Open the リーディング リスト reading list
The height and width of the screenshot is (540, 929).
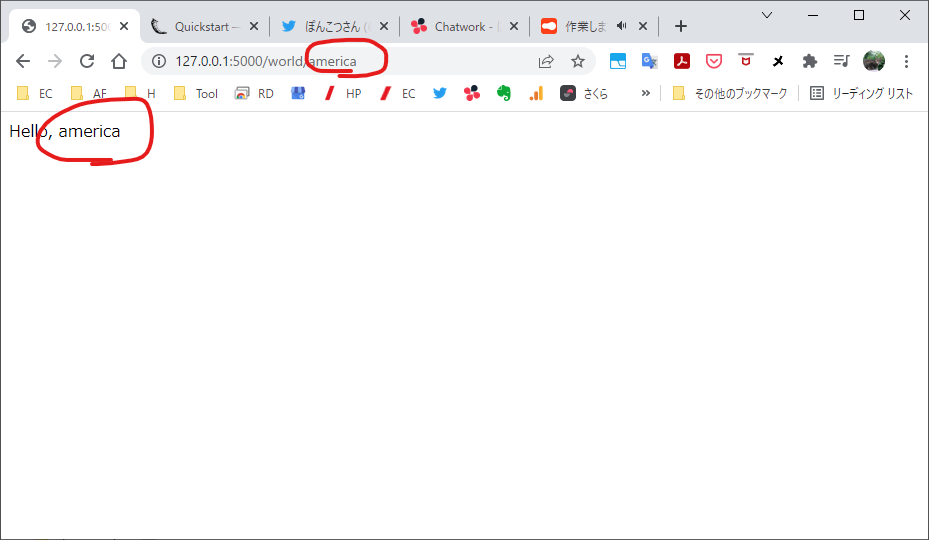point(861,93)
